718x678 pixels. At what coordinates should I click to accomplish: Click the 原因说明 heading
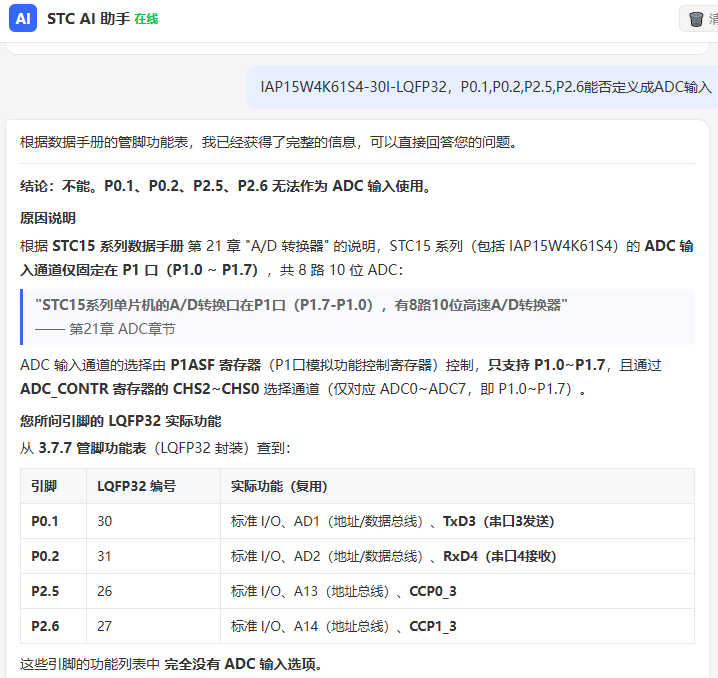48,218
